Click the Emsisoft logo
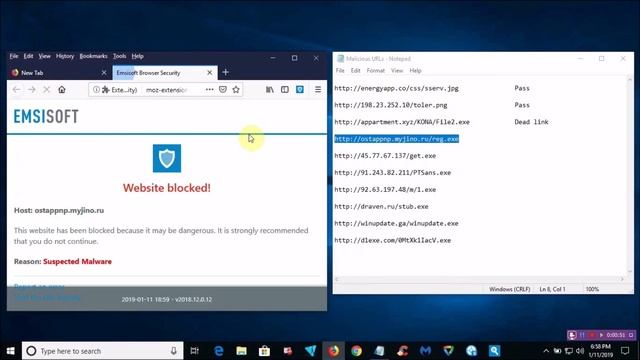 coord(46,117)
